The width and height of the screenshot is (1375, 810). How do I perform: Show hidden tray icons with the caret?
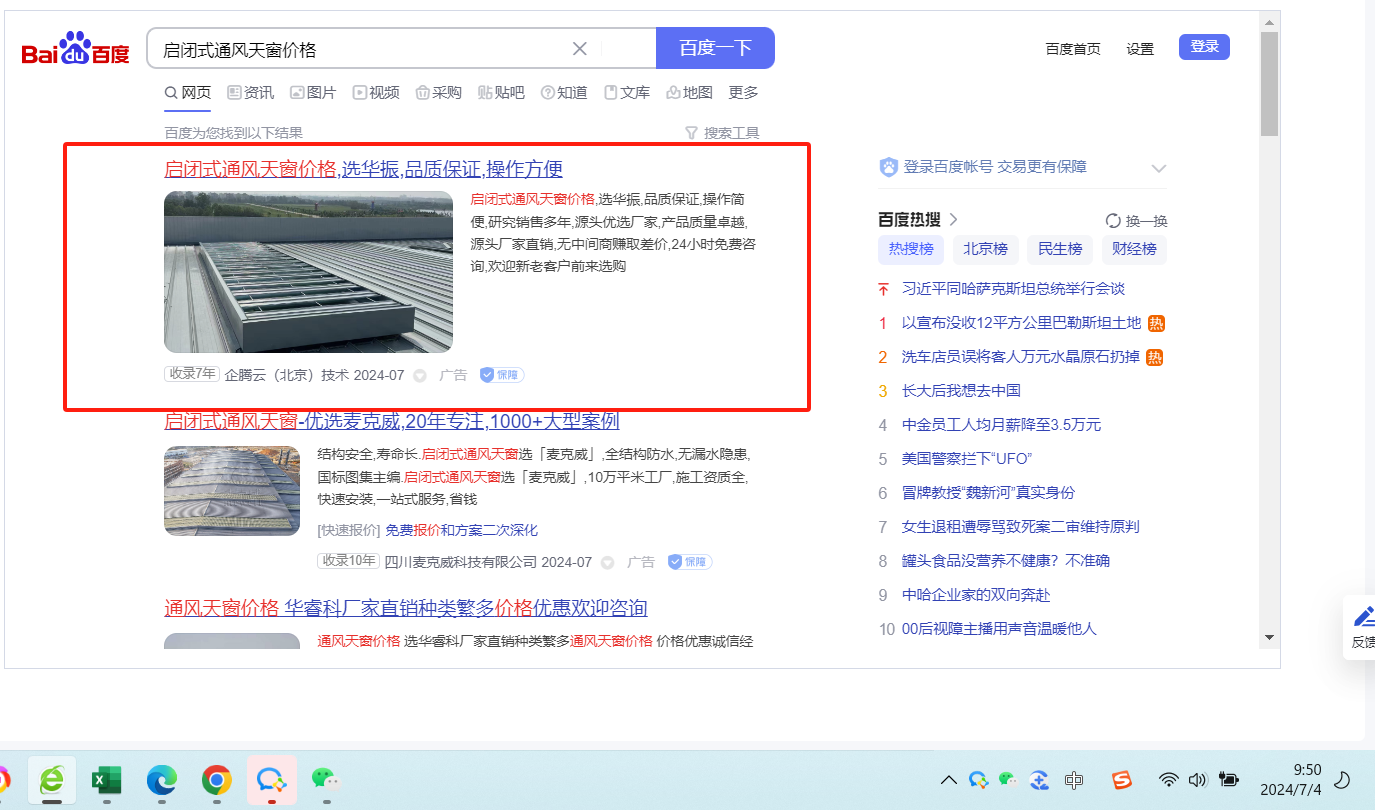click(949, 780)
